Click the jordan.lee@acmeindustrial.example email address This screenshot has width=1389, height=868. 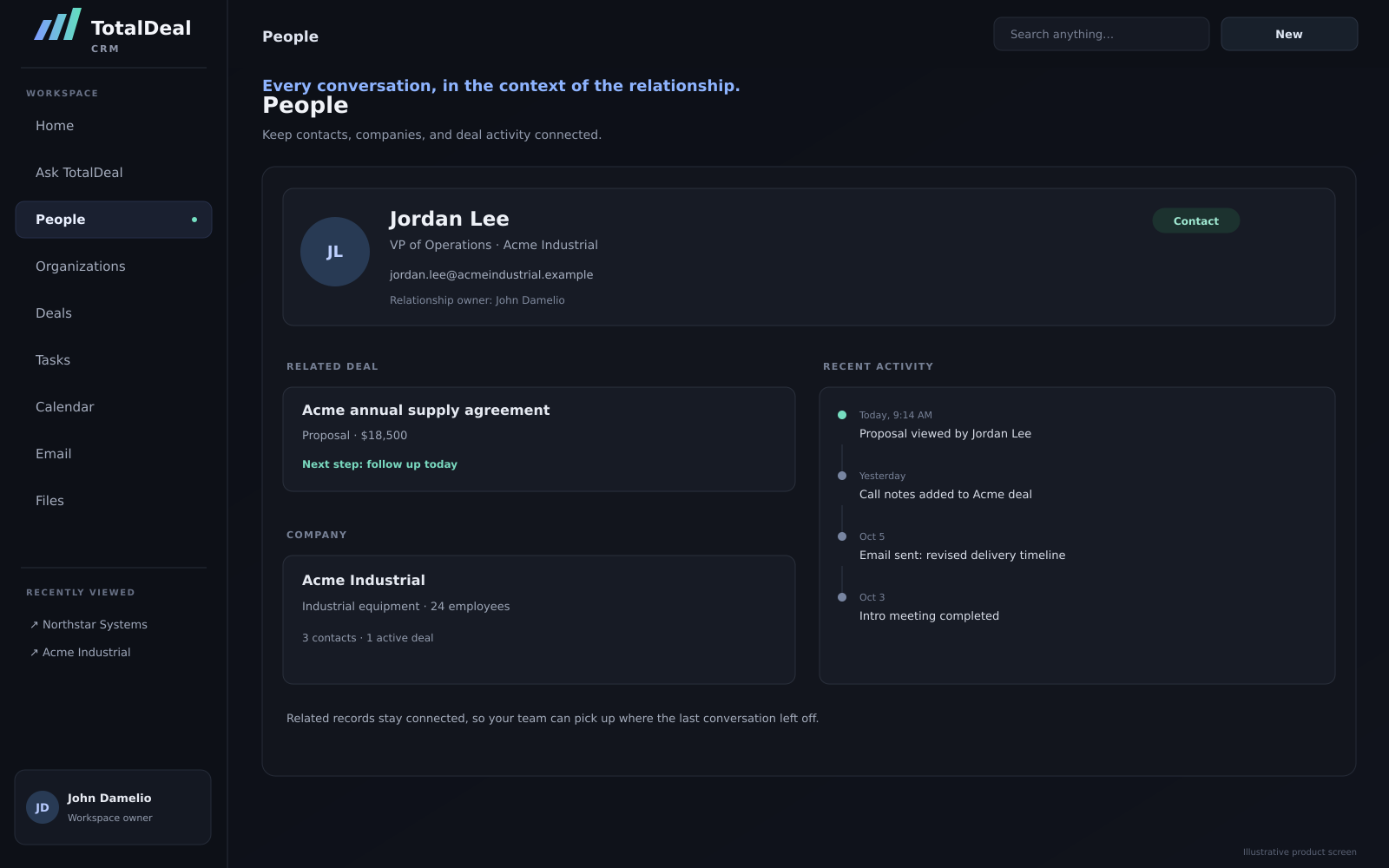coord(491,274)
